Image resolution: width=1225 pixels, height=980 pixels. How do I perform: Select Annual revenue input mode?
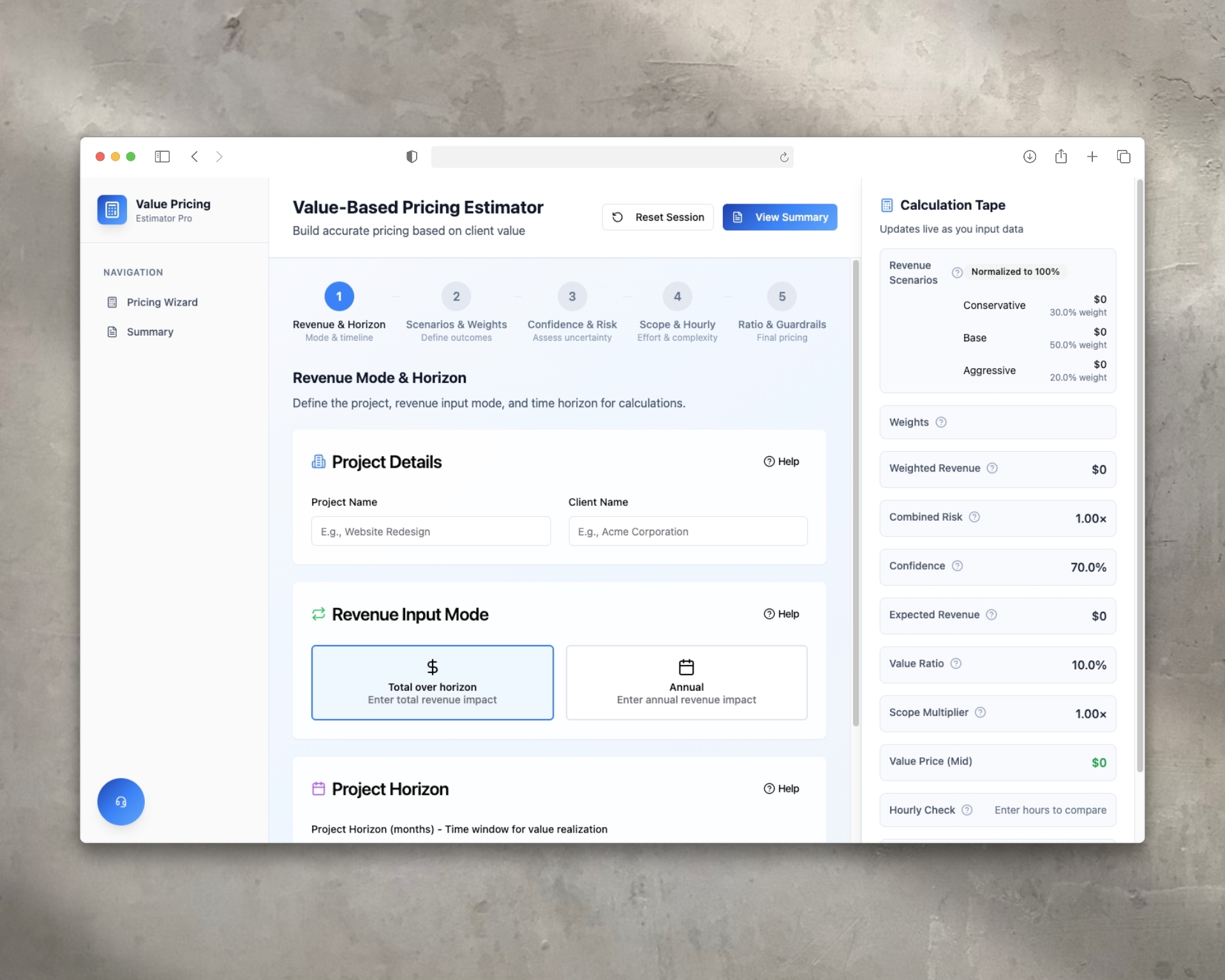pyautogui.click(x=686, y=682)
